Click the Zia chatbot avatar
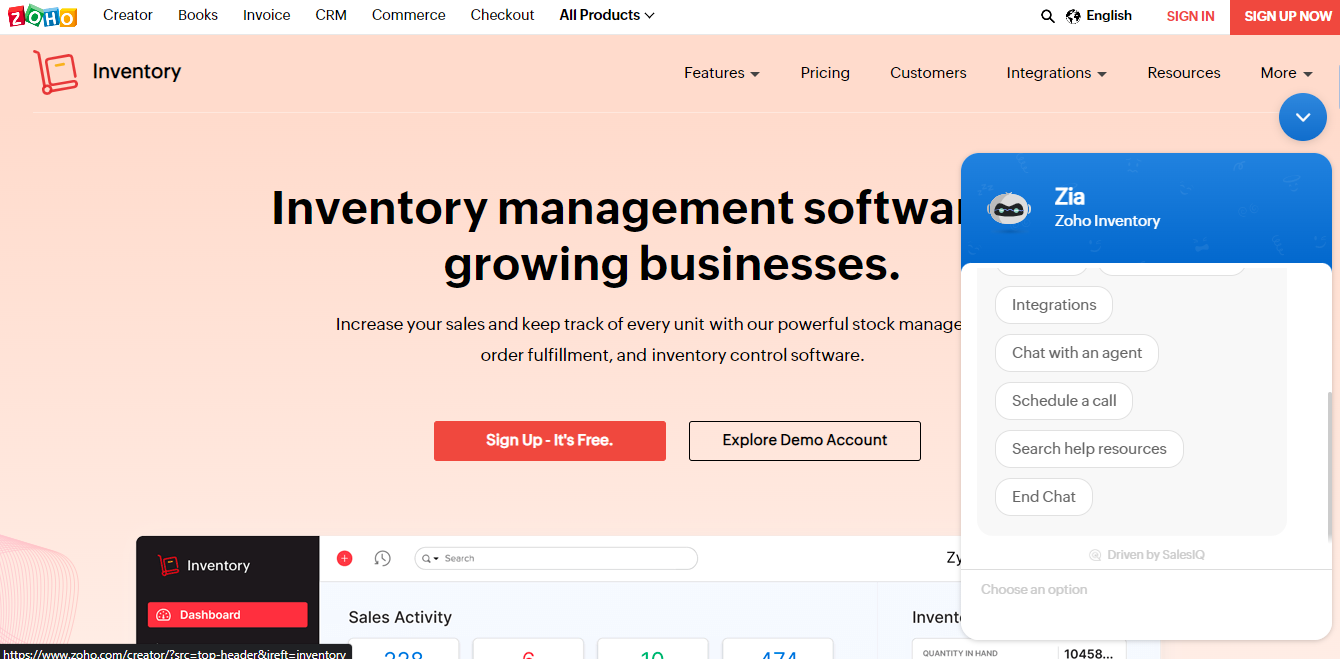 coord(1010,208)
